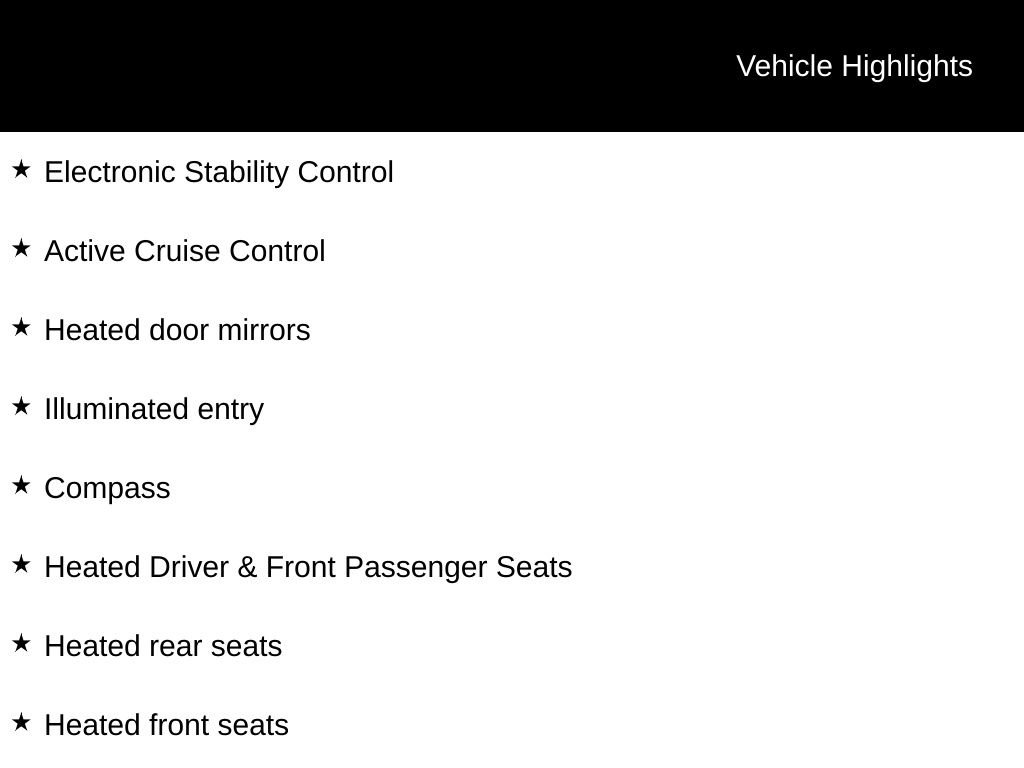Click the Active Cruise Control highlight text
1024x768 pixels.
click(x=185, y=251)
